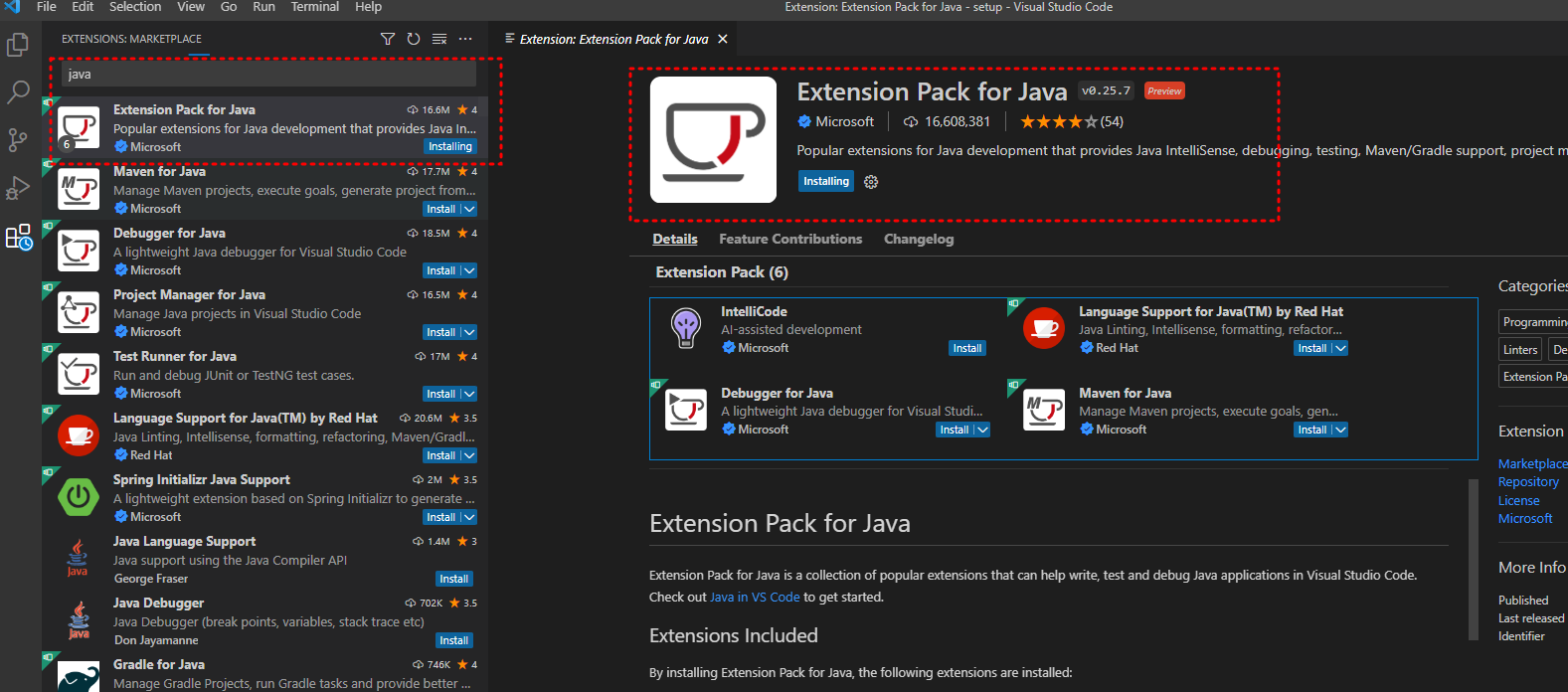Click the Test Runner for Java list icon
This screenshot has width=1568, height=692.
point(79,374)
